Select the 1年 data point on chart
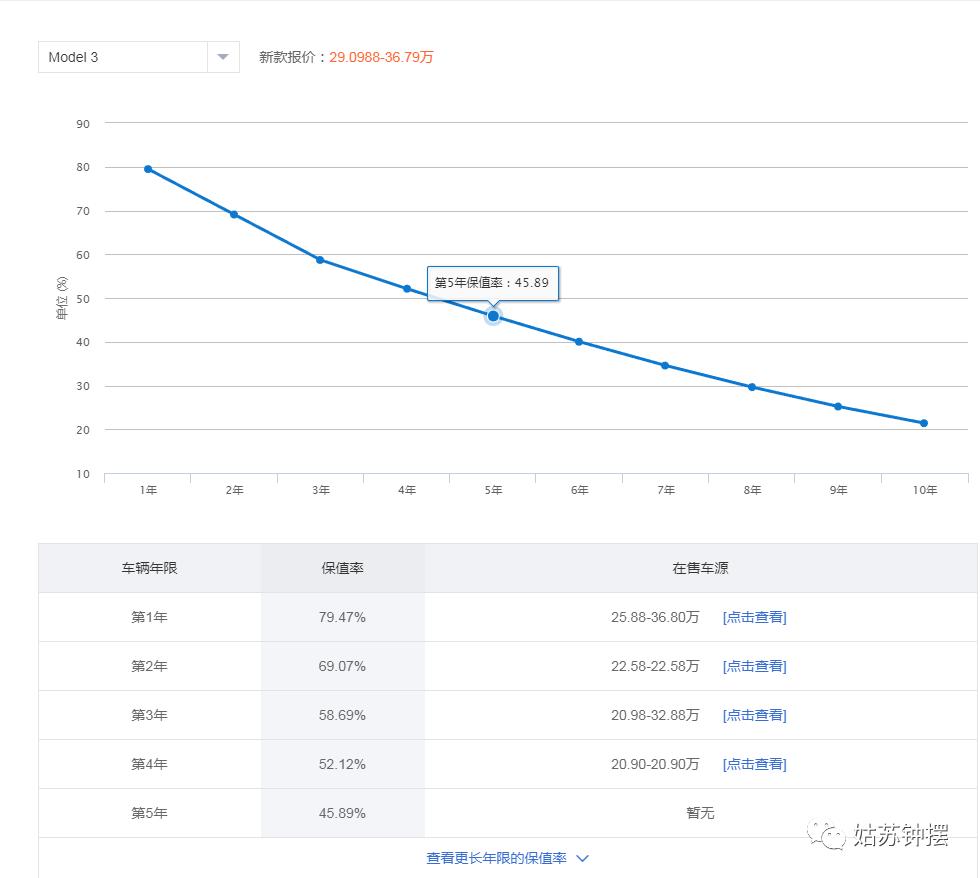980x878 pixels. [x=148, y=169]
